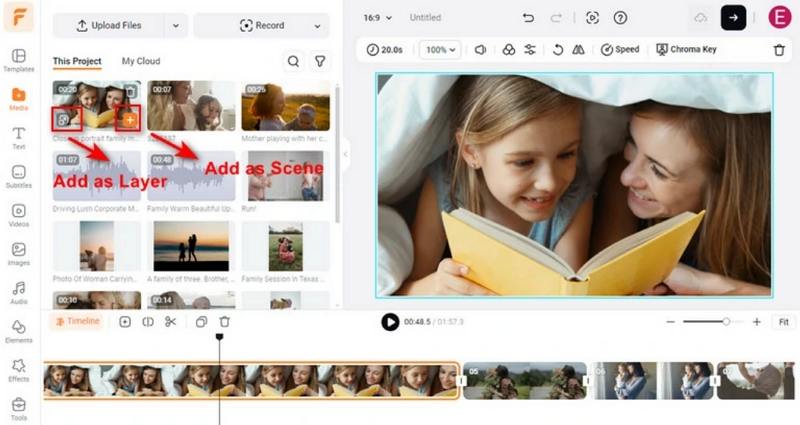Select the Mother playing with her child clip
800x425 pixels.
pyautogui.click(x=286, y=106)
